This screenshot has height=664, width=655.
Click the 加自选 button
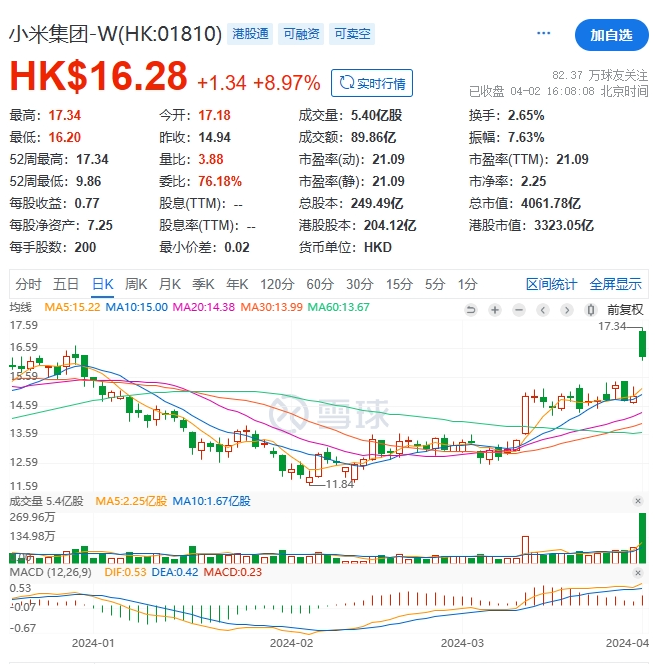coord(611,35)
